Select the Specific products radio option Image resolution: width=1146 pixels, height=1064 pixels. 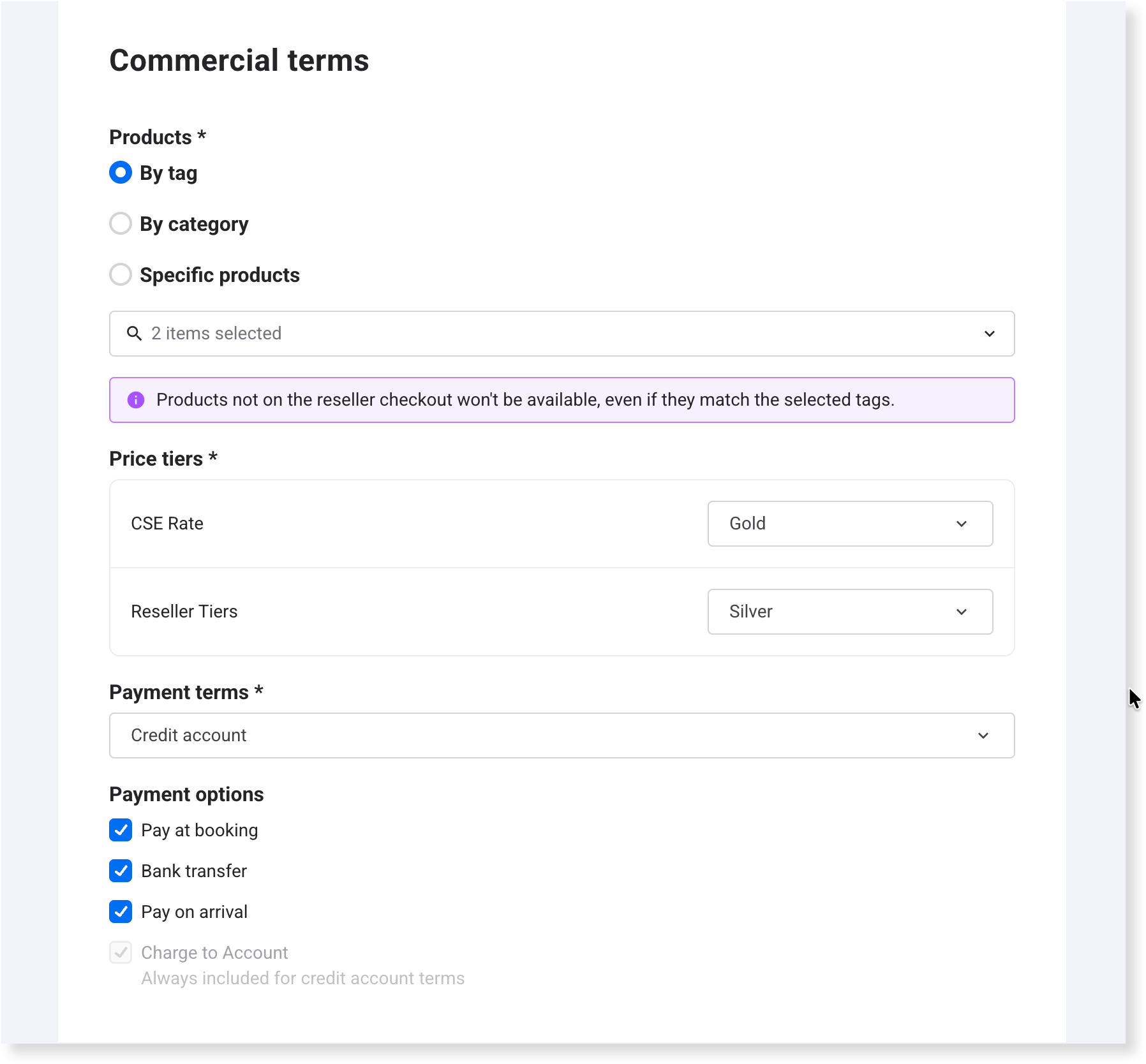click(x=121, y=275)
